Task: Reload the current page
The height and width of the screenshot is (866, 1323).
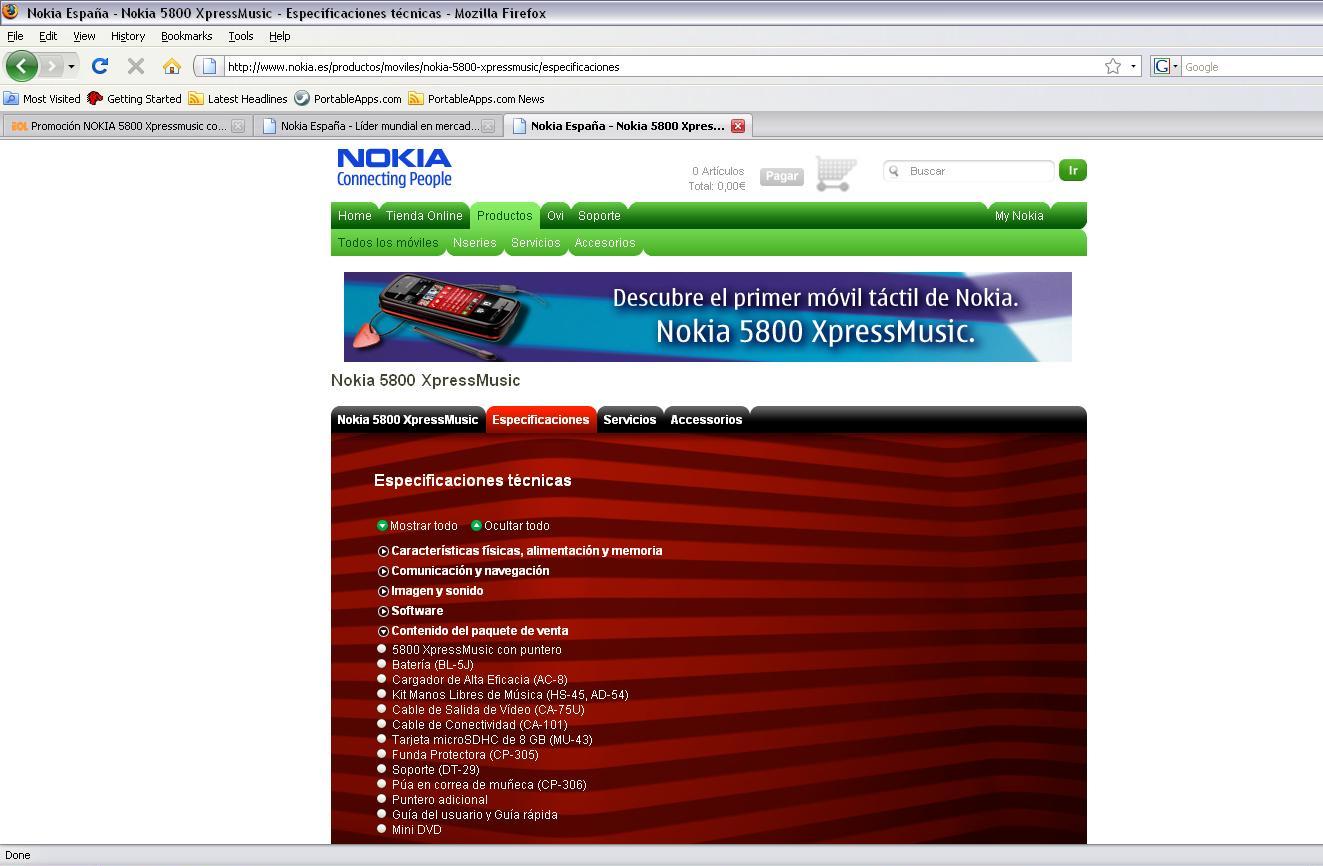Action: [99, 66]
